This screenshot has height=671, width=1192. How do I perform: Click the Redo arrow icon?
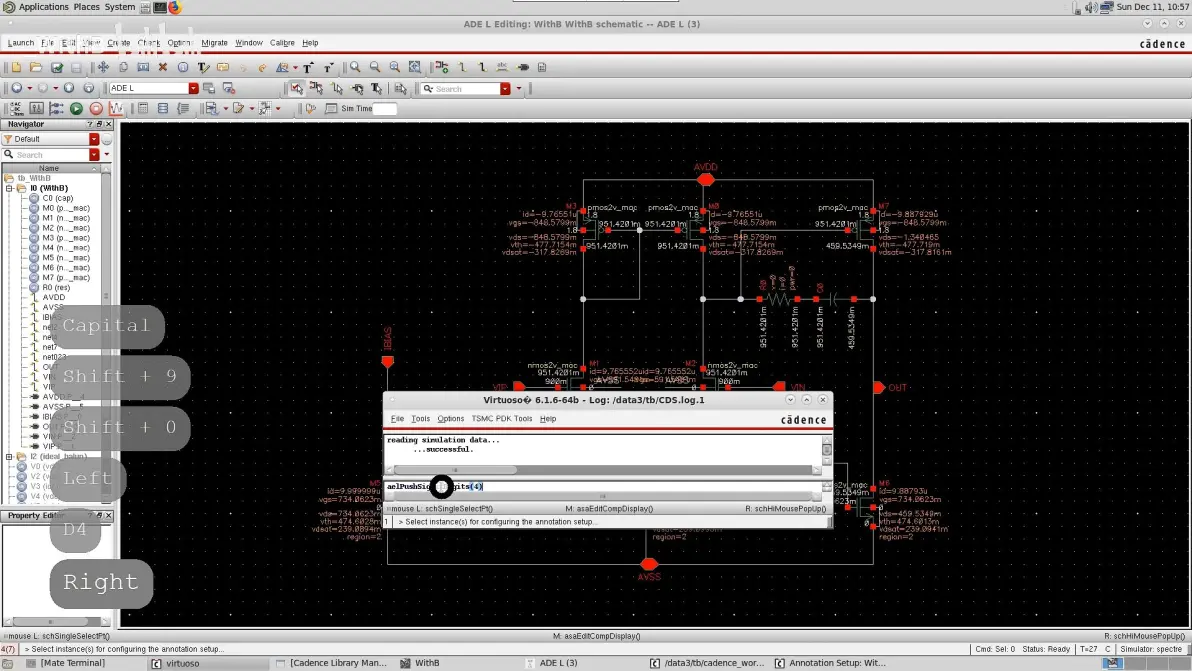(262, 68)
